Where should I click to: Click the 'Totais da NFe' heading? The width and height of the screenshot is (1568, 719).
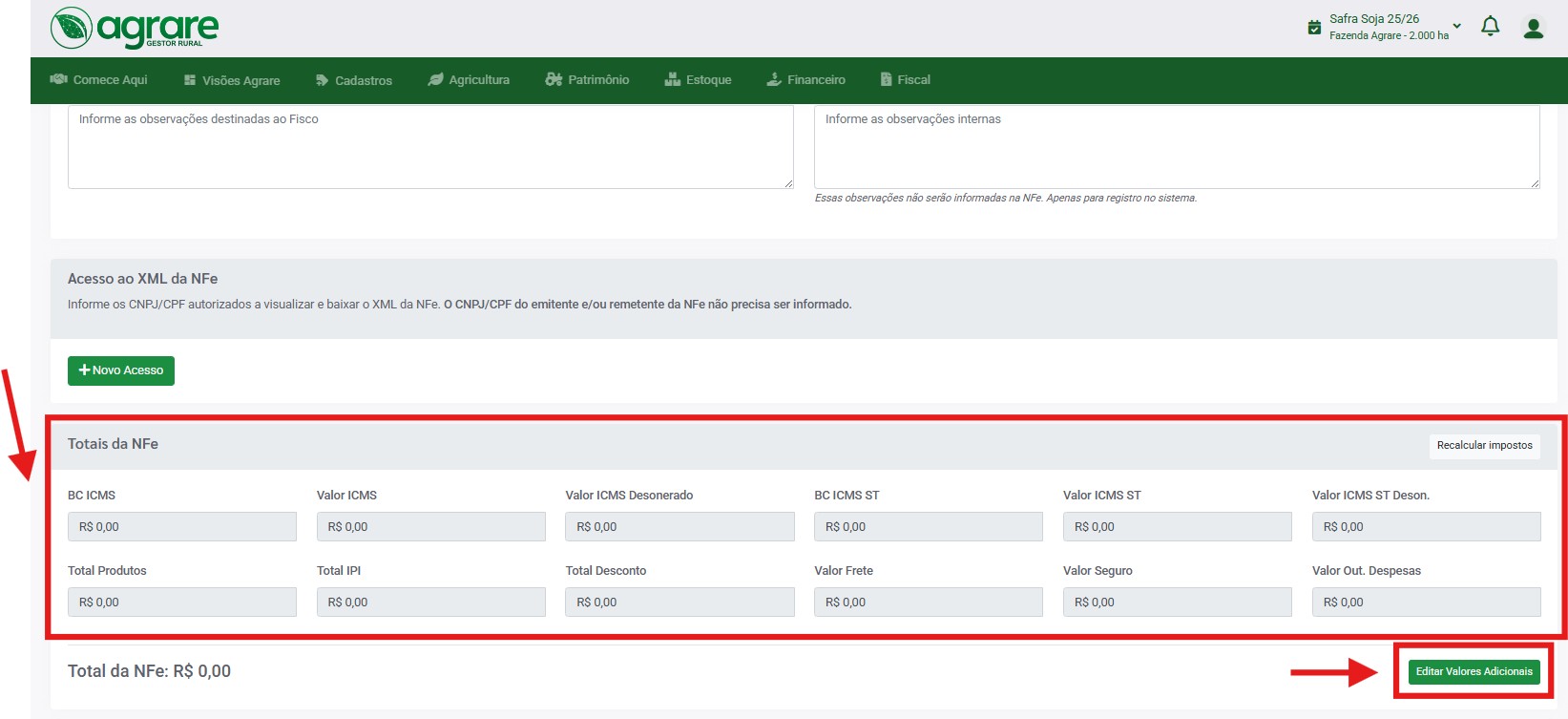(x=113, y=444)
